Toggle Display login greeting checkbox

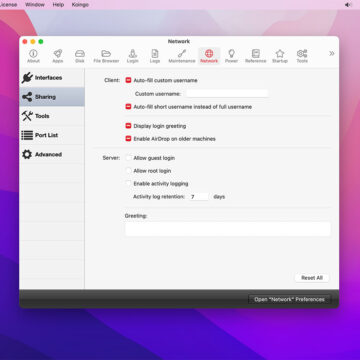pos(128,126)
